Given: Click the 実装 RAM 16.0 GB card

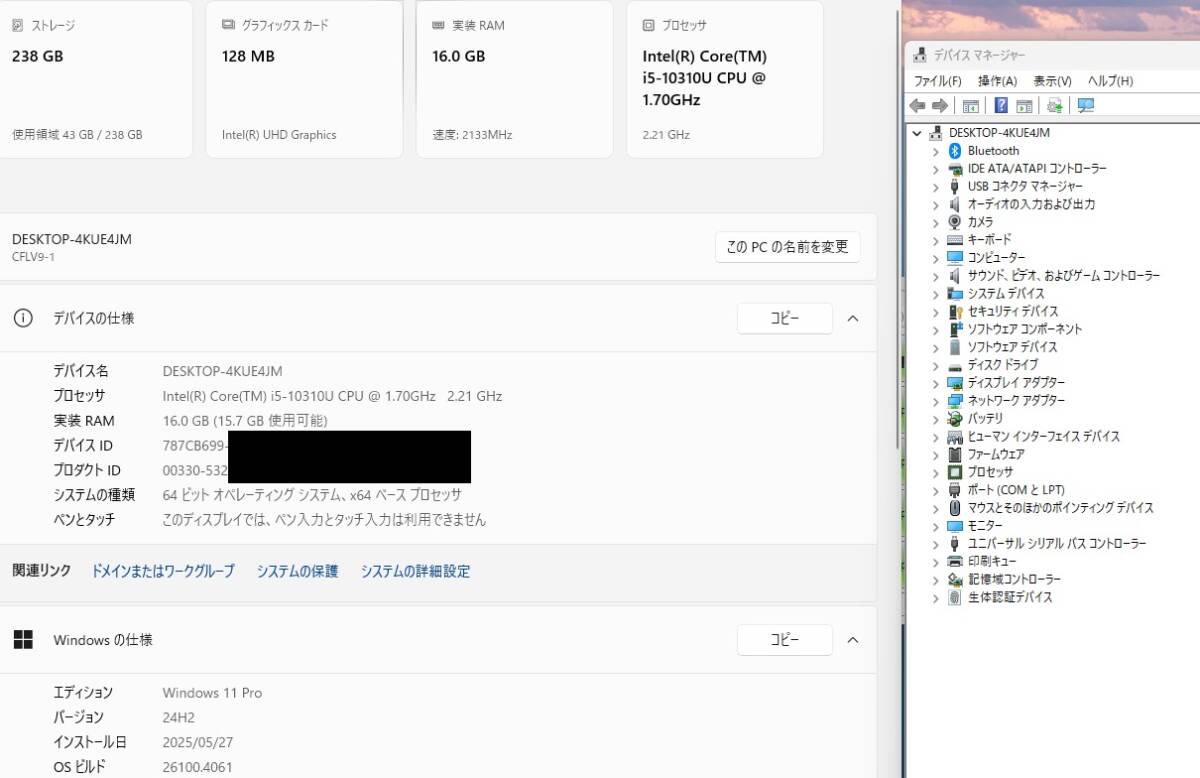Looking at the screenshot, I should coord(514,79).
